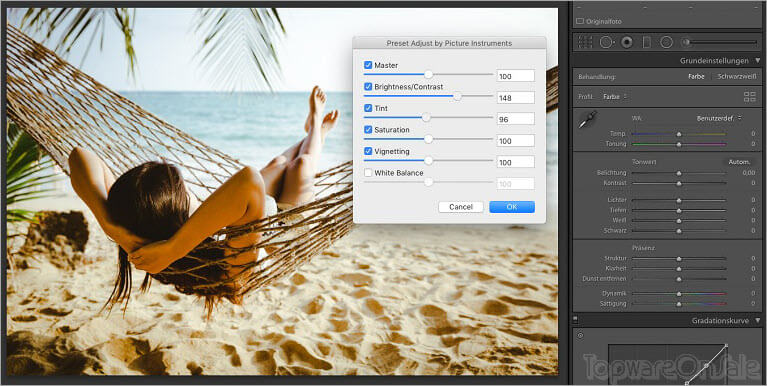
Task: Click the top-right point on the tone curve
Action: pos(726,345)
